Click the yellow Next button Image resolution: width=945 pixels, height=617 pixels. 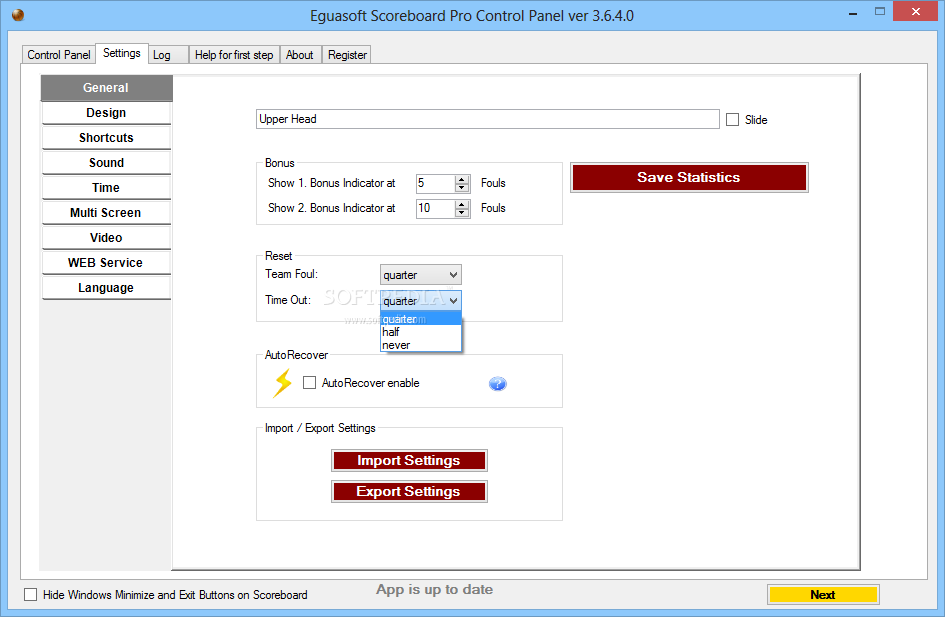[823, 595]
